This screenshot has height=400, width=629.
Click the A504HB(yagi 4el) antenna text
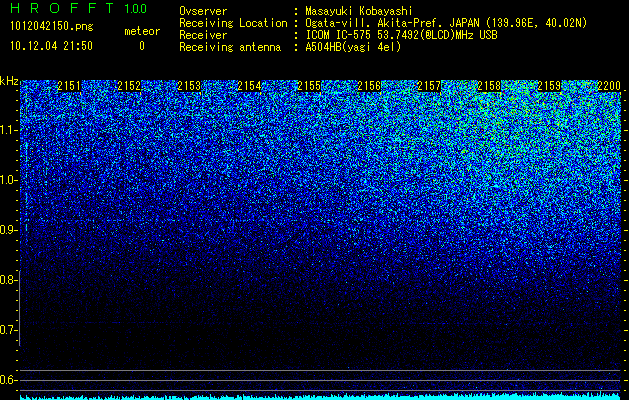pyautogui.click(x=353, y=47)
